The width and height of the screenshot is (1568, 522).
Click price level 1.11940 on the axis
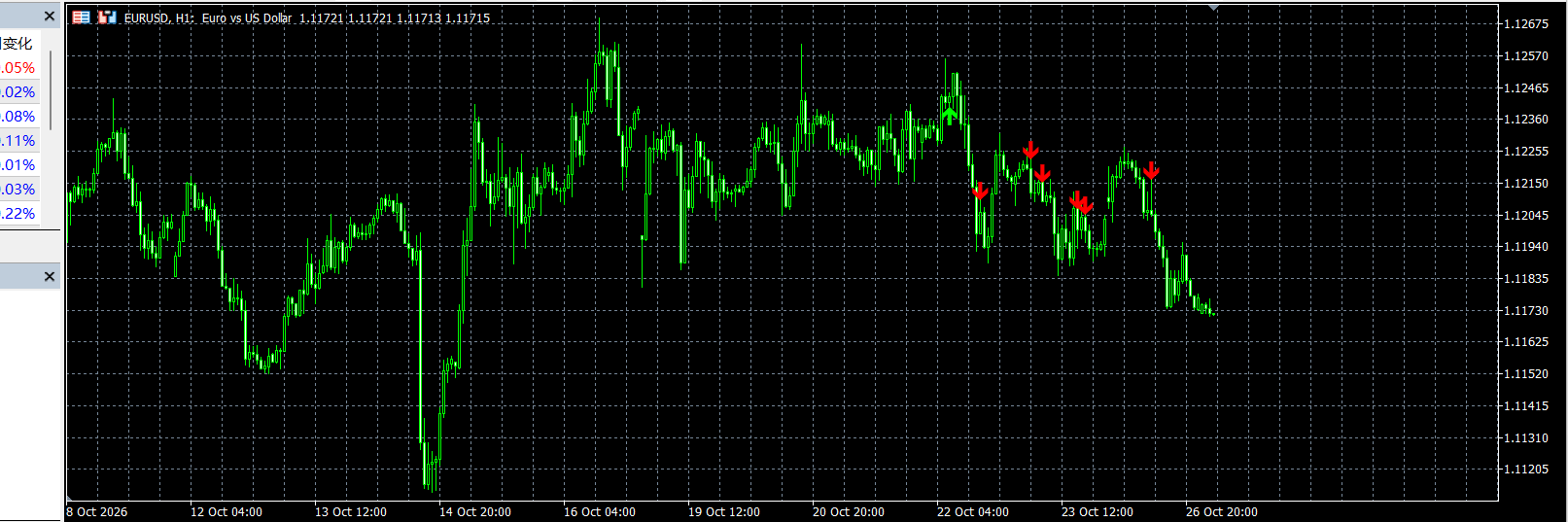[1526, 247]
